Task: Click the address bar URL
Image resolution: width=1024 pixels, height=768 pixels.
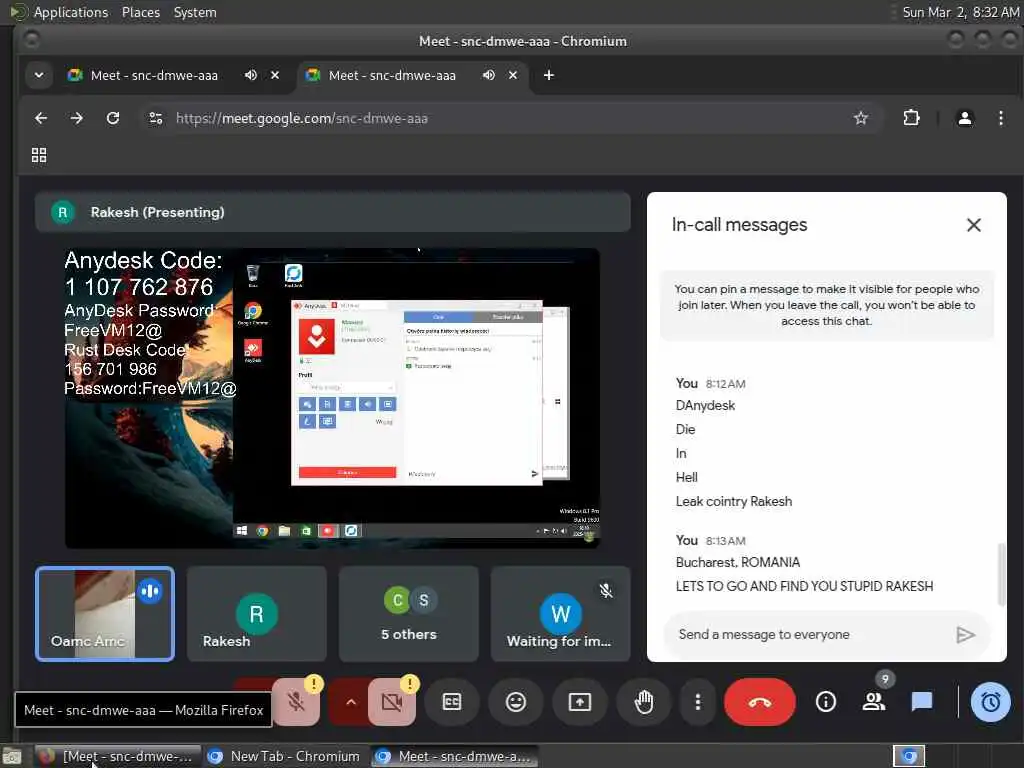Action: [302, 118]
